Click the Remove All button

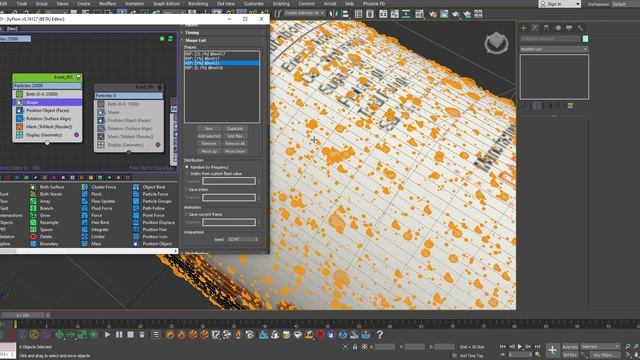pyautogui.click(x=235, y=144)
